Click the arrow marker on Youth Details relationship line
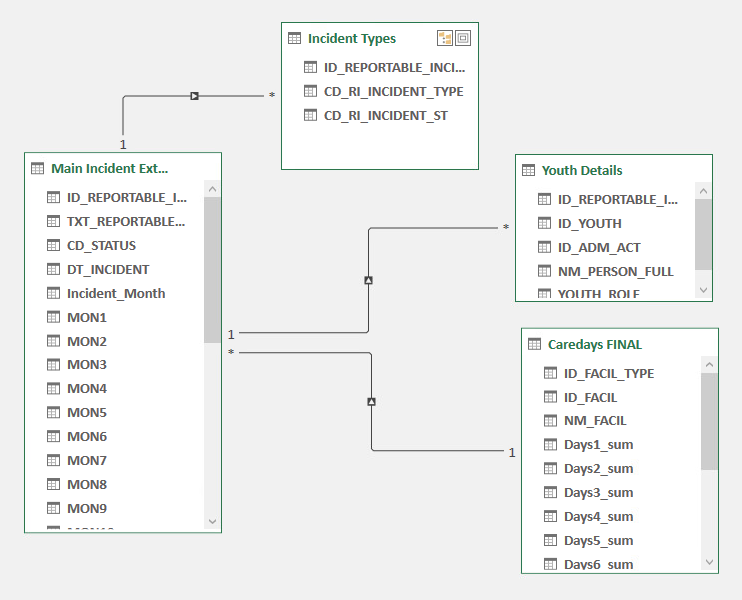The height and width of the screenshot is (600, 742). [369, 280]
